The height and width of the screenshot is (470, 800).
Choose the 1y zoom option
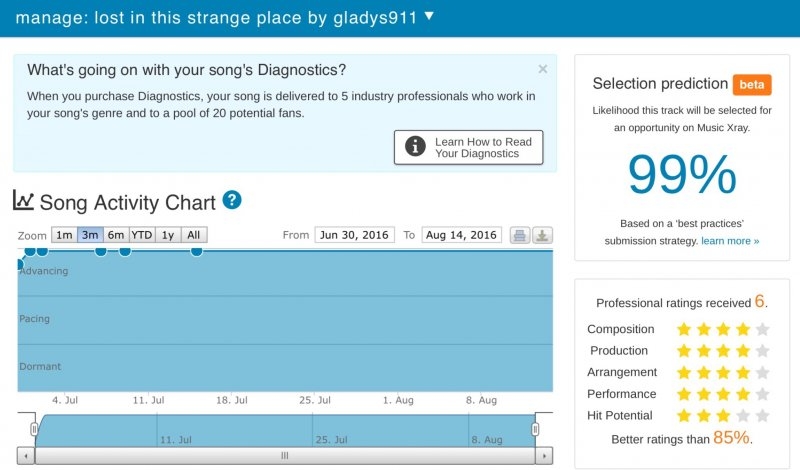(168, 235)
